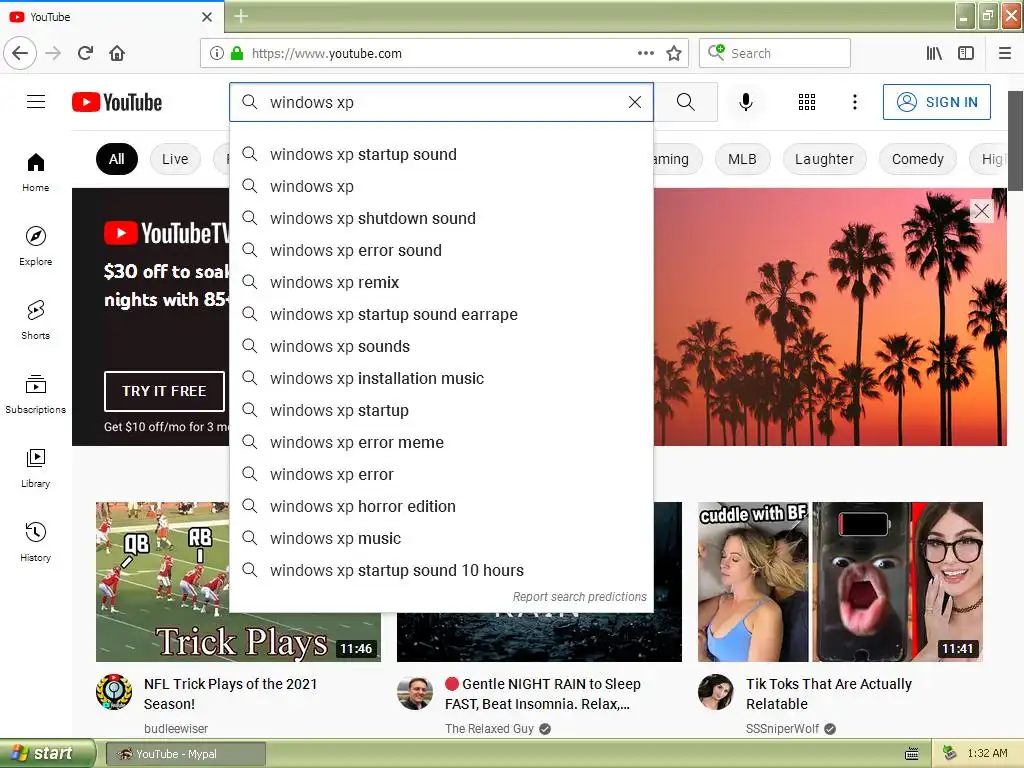This screenshot has height=768, width=1024.
Task: Choose suggestion 'windows xp installation music'
Action: point(441,378)
